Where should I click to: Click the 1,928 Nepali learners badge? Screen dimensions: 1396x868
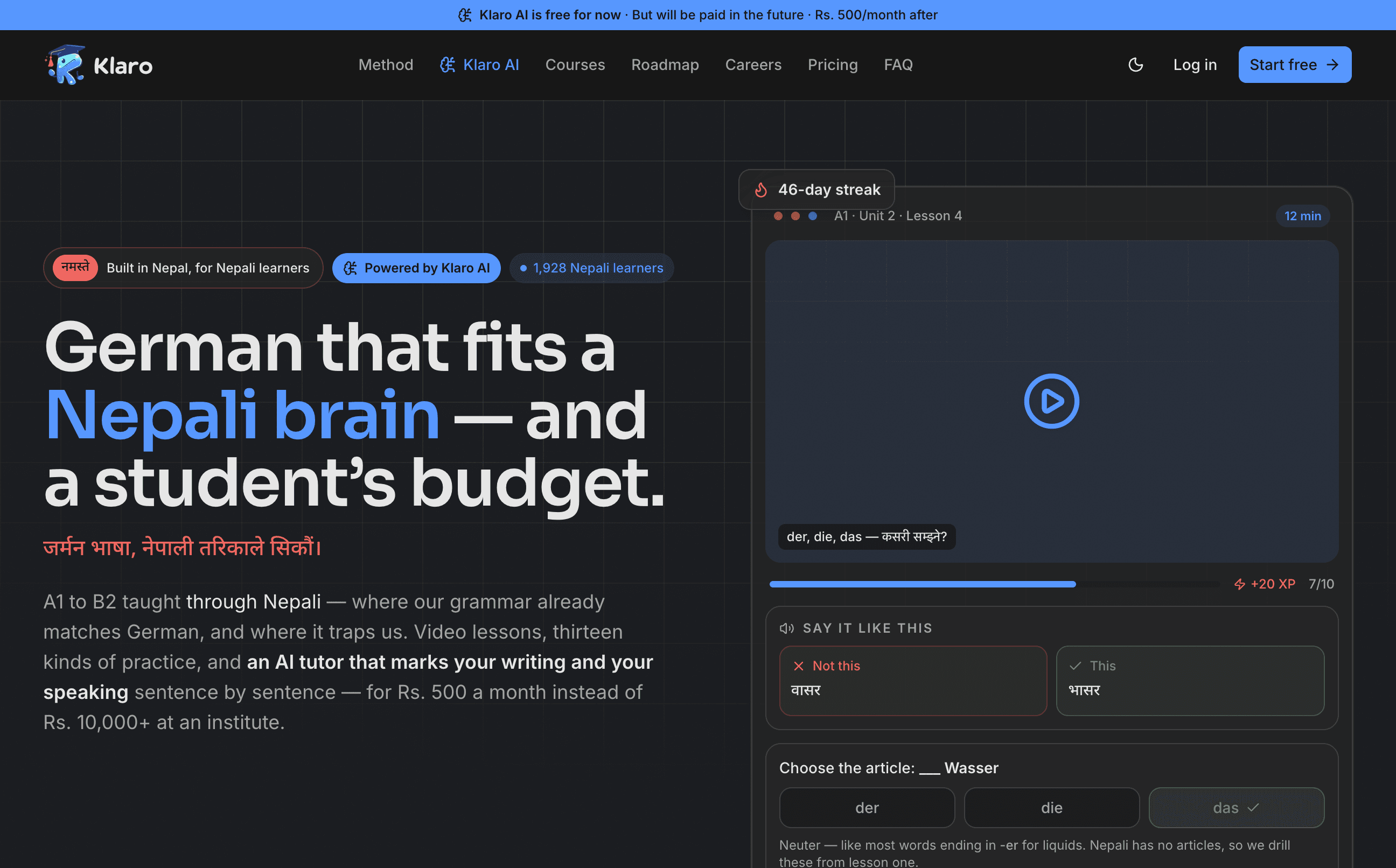(x=592, y=268)
